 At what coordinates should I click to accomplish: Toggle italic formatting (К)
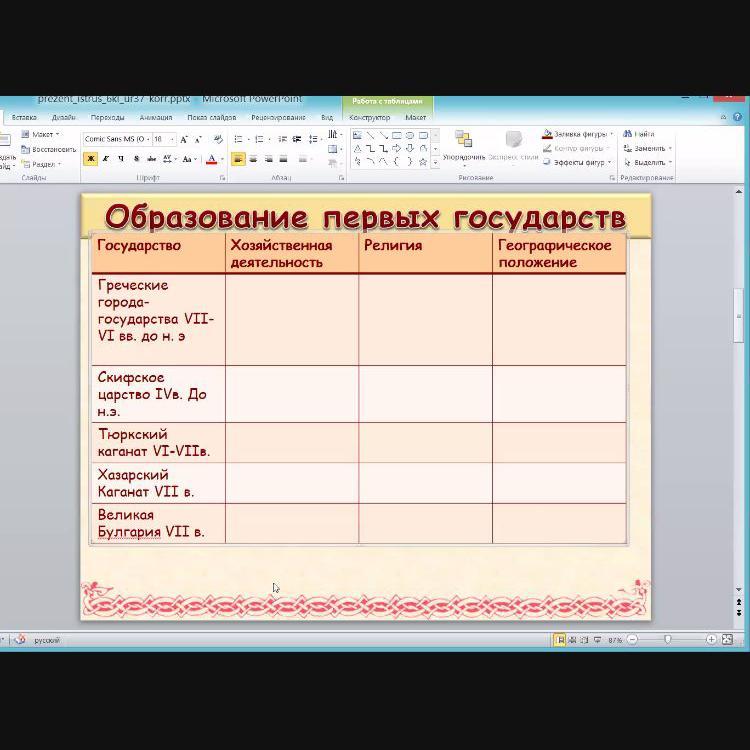point(106,159)
